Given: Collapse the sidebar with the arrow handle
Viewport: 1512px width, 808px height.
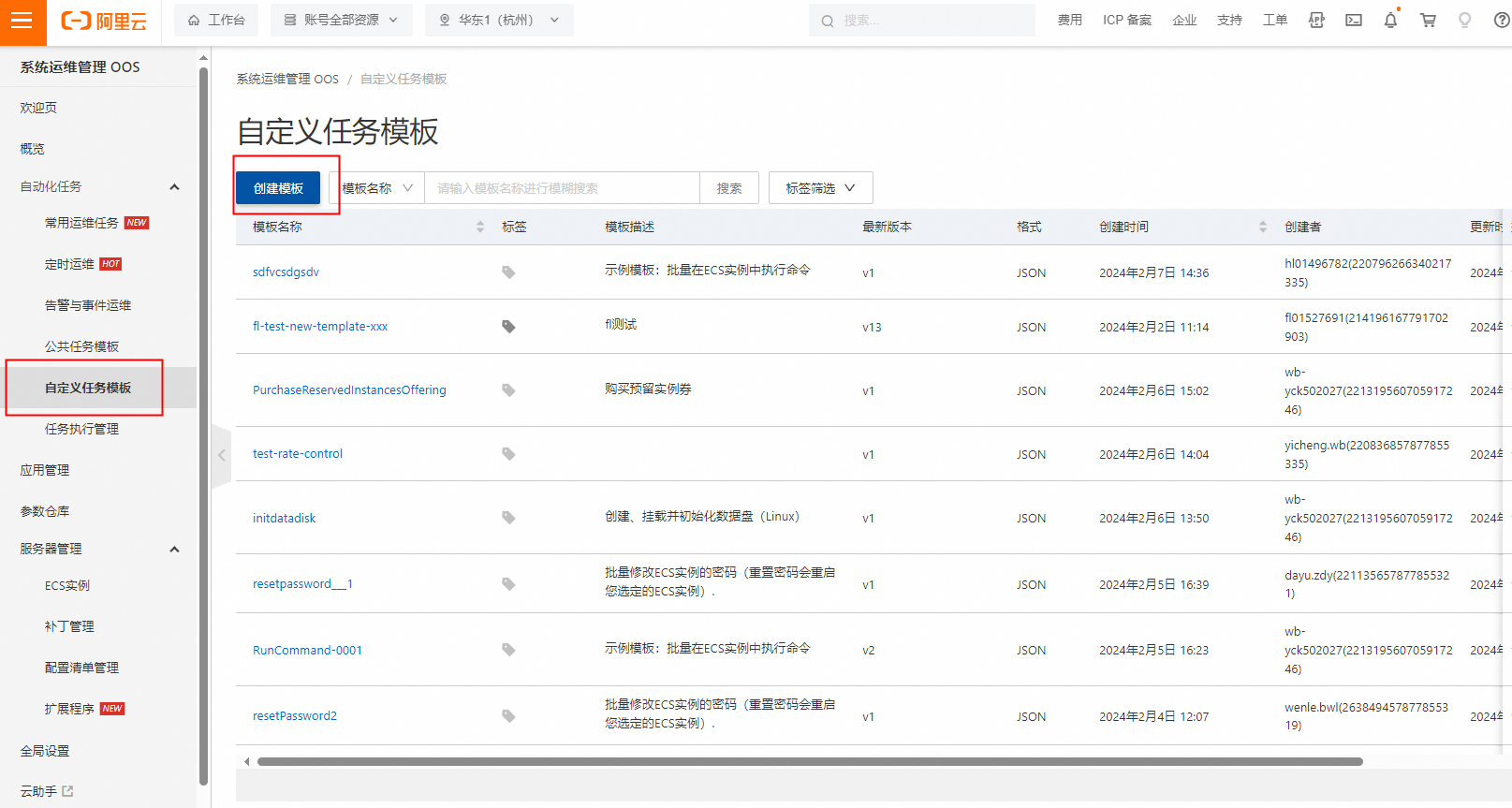Looking at the screenshot, I should coord(222,456).
